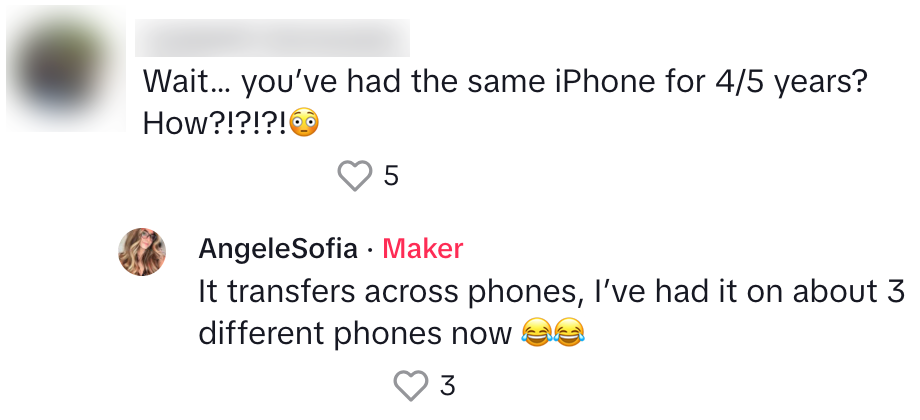This screenshot has height=420, width=920.
Task: Click the "different phones now" text
Action: coord(355,333)
